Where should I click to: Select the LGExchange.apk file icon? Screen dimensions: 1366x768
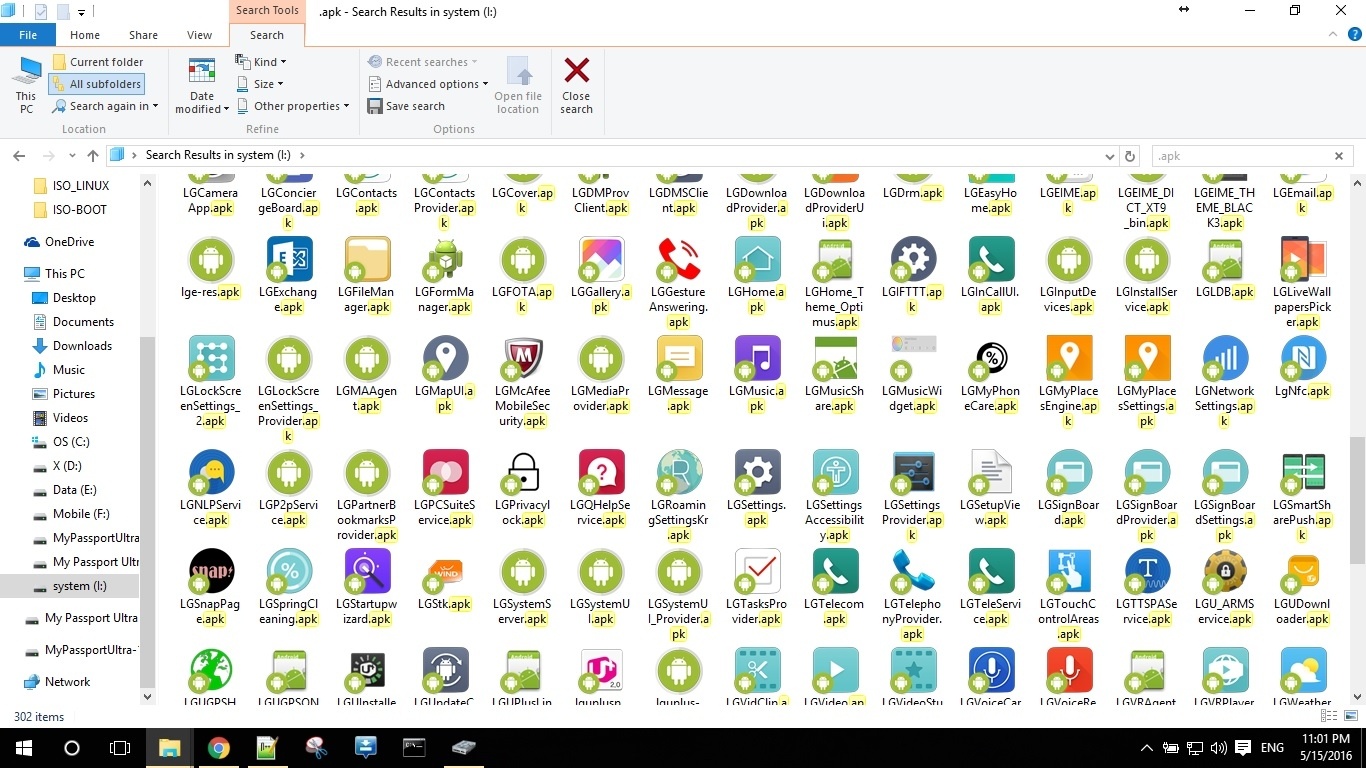pos(288,260)
